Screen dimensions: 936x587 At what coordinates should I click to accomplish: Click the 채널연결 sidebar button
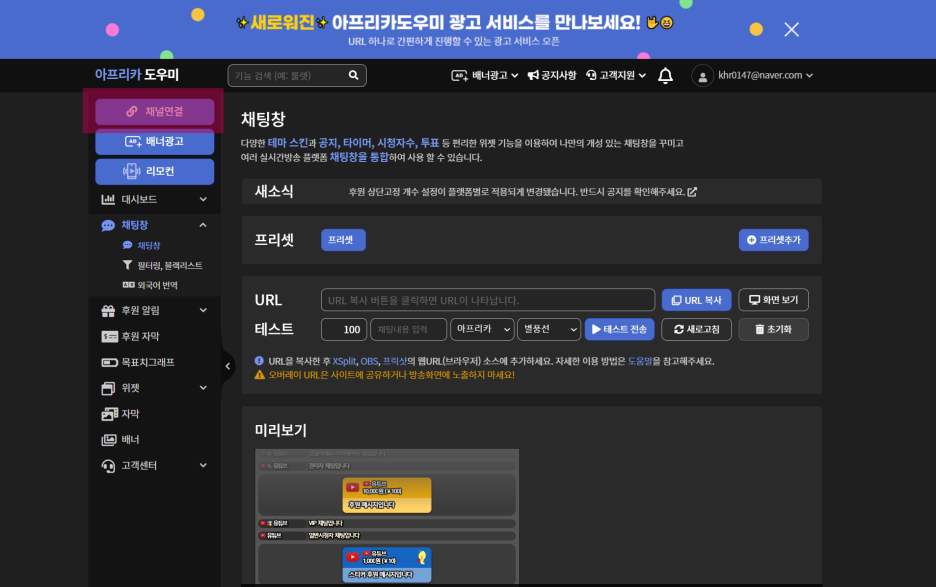point(155,112)
